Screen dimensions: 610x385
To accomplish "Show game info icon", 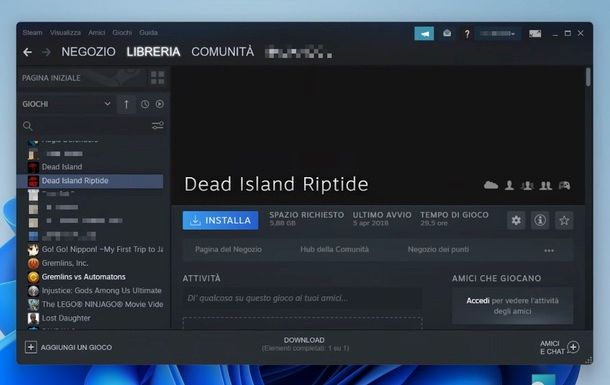I will [x=540, y=220].
